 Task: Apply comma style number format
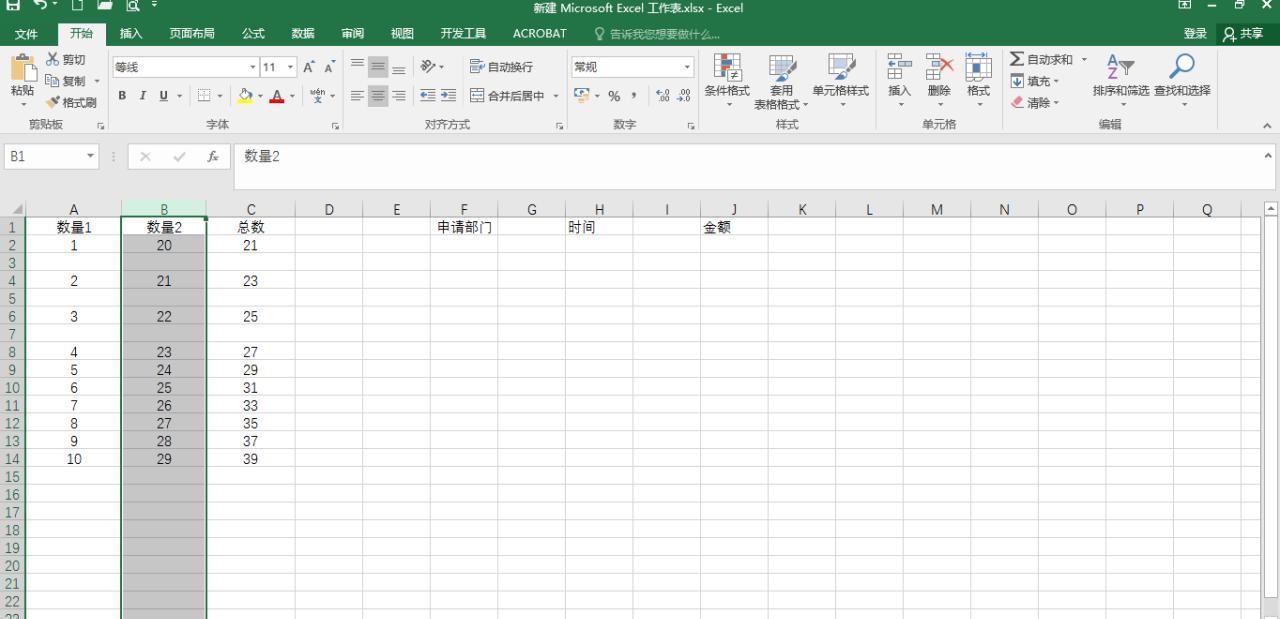(634, 96)
